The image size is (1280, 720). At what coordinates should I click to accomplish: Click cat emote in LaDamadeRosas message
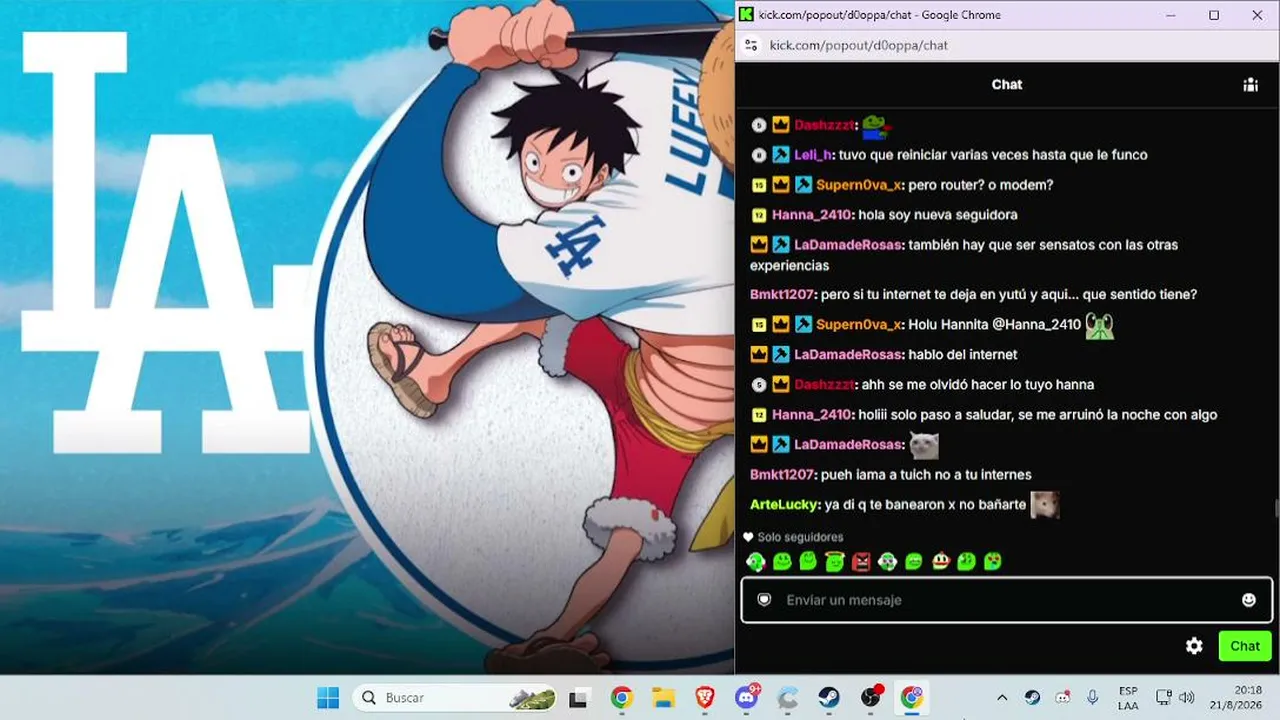tap(924, 445)
